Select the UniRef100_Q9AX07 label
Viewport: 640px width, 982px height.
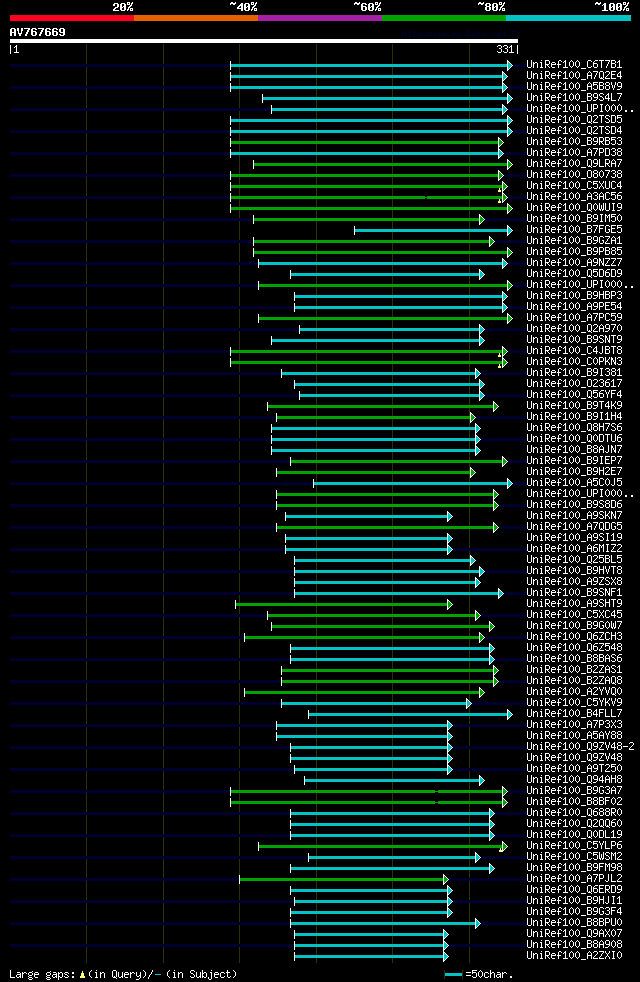[x=574, y=934]
